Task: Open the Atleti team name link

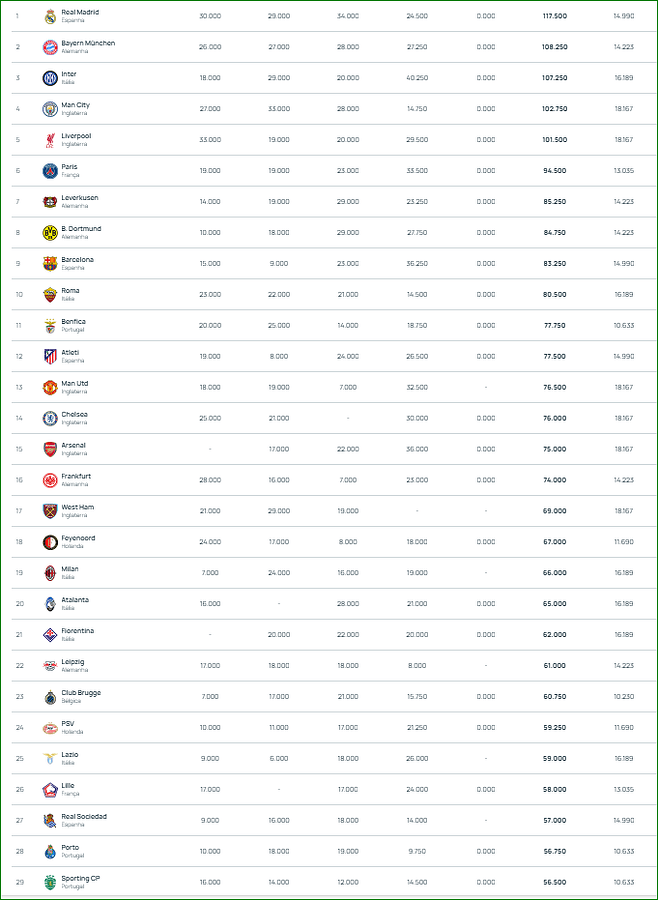Action: [x=71, y=352]
